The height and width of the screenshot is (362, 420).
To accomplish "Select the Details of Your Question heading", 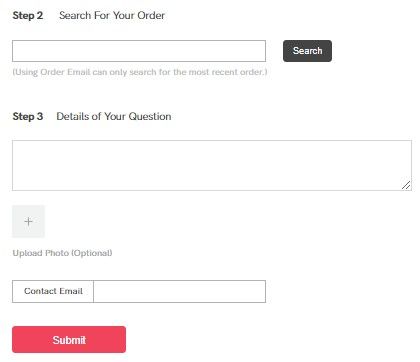I will tap(114, 116).
